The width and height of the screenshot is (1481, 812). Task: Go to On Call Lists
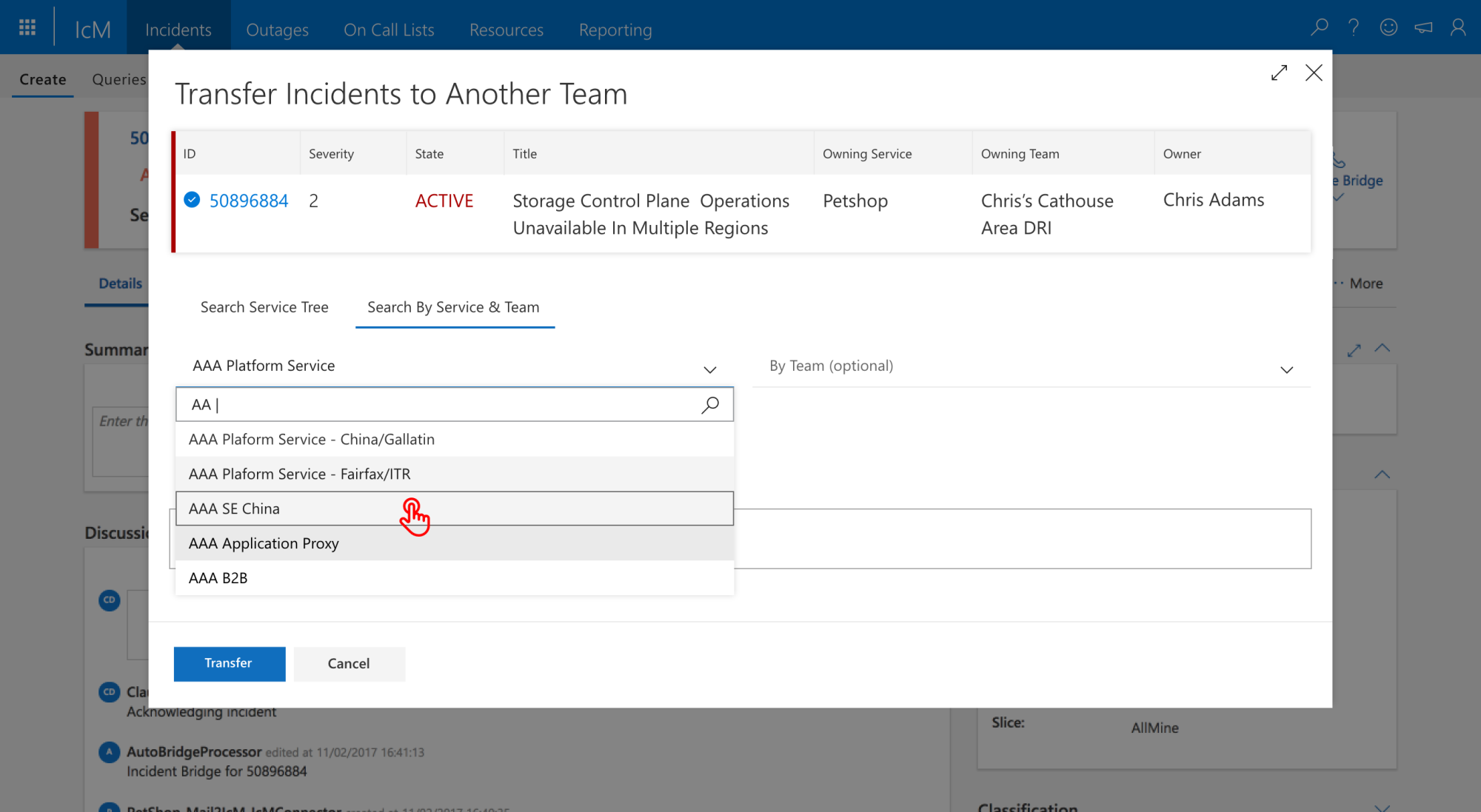click(389, 30)
